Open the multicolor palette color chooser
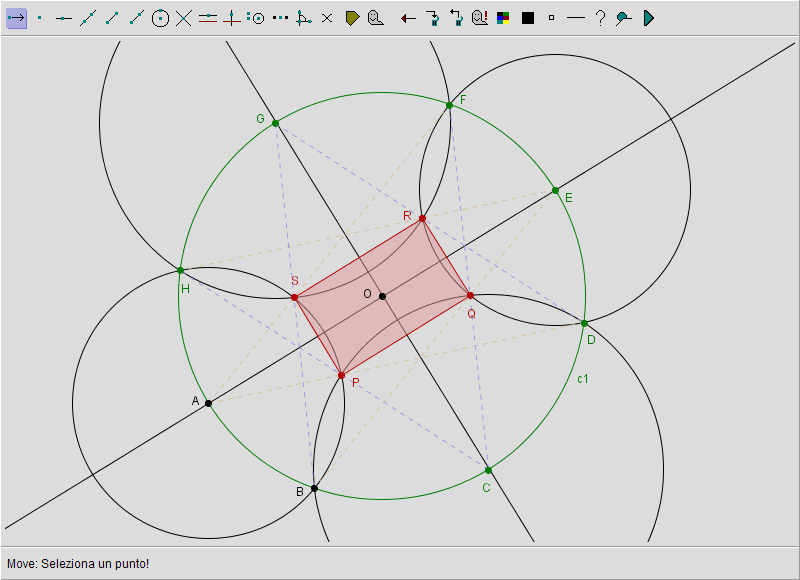 (503, 18)
